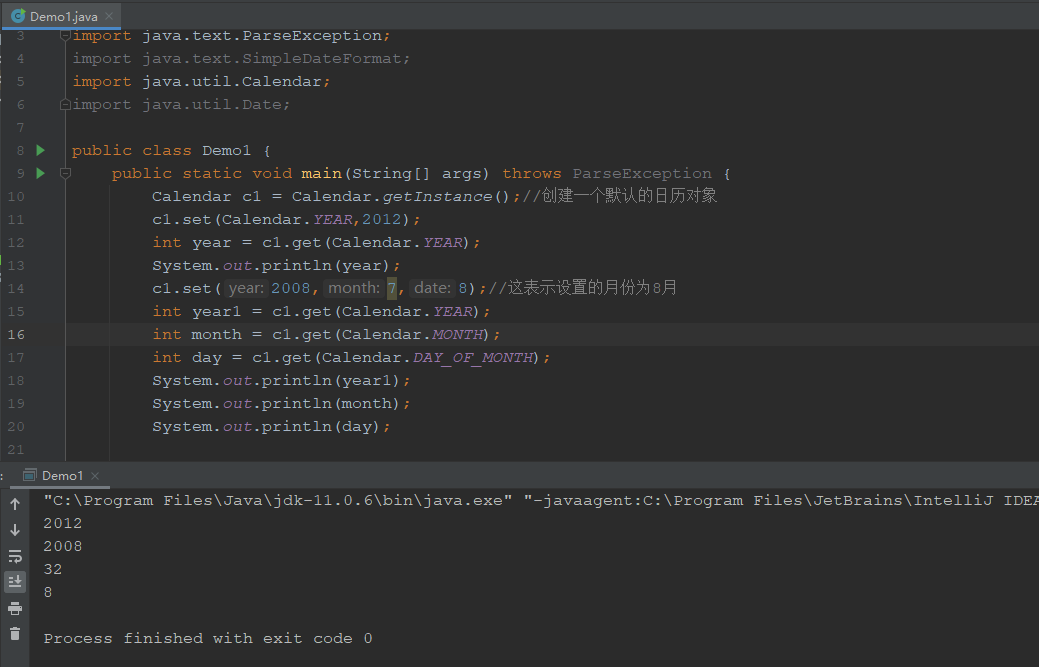Collapse the main method body fold
Screen dimensions: 1039x667
[x=64, y=173]
